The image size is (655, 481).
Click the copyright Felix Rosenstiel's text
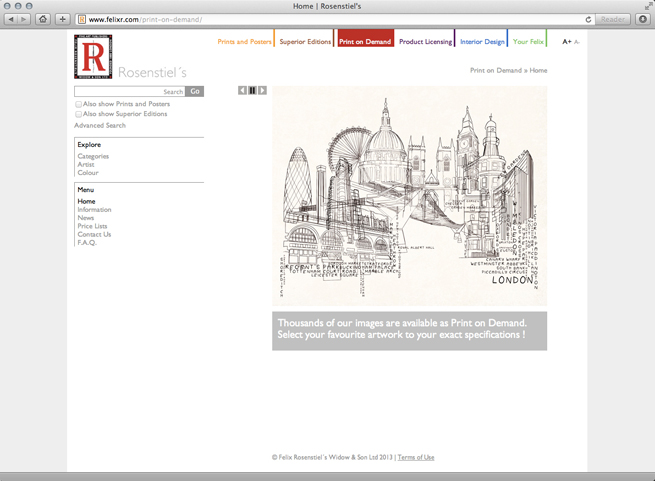pyautogui.click(x=332, y=457)
